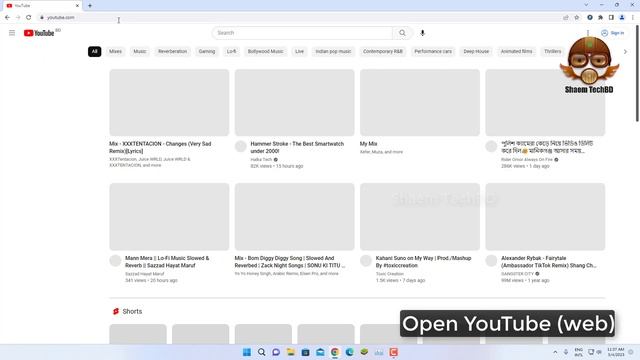Reload the page
Screen dimensions: 640x360
[x=29, y=18]
